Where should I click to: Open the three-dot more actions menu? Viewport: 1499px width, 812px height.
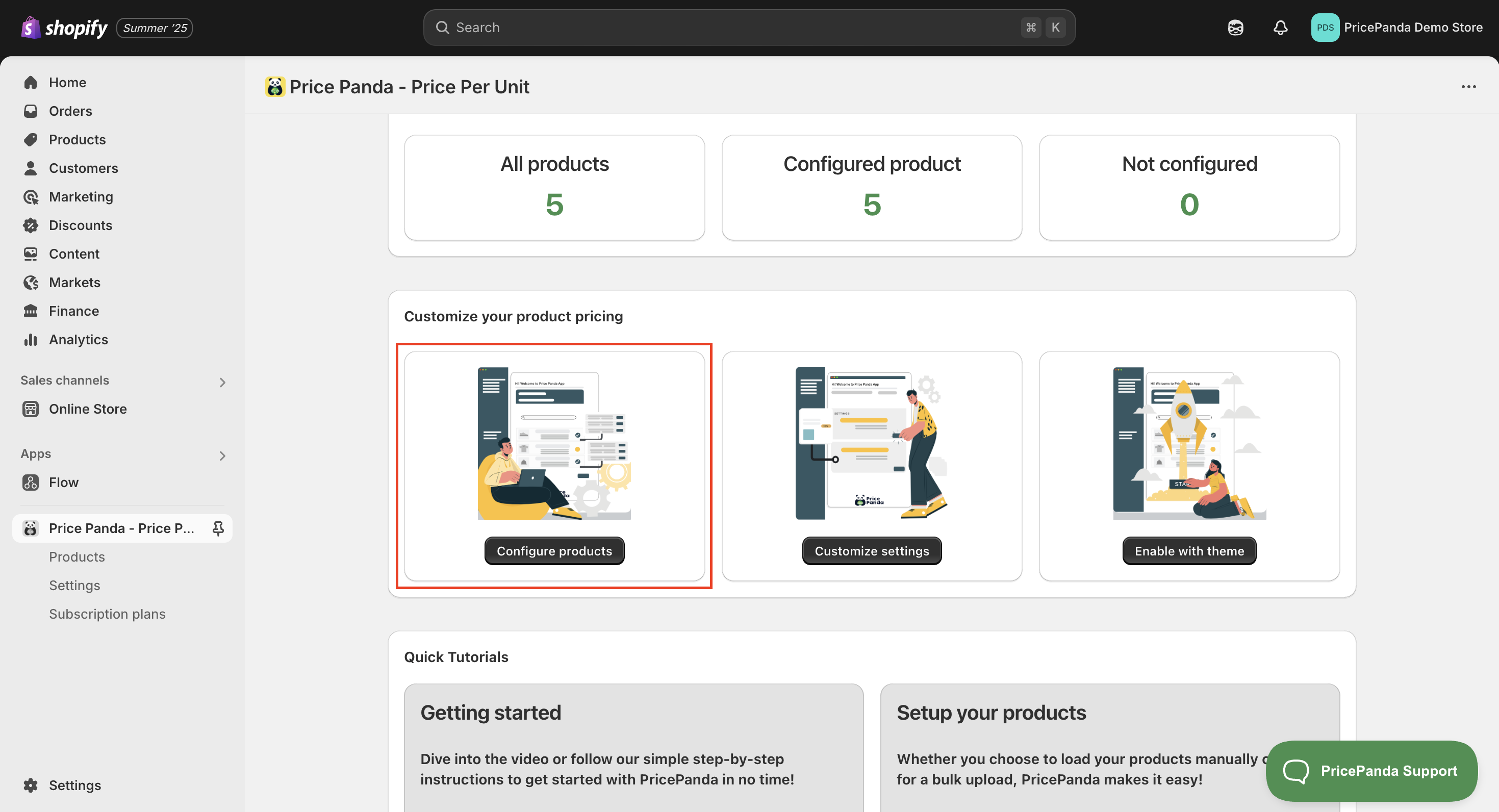pos(1468,87)
